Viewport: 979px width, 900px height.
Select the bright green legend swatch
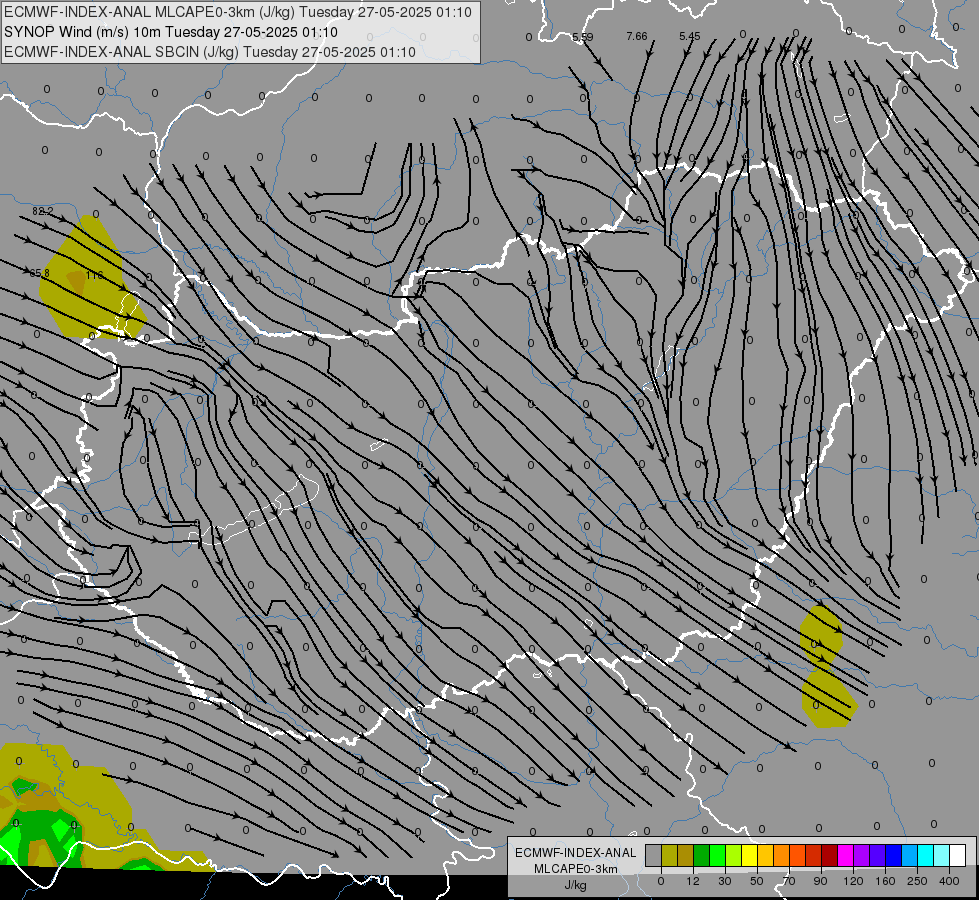point(717,856)
